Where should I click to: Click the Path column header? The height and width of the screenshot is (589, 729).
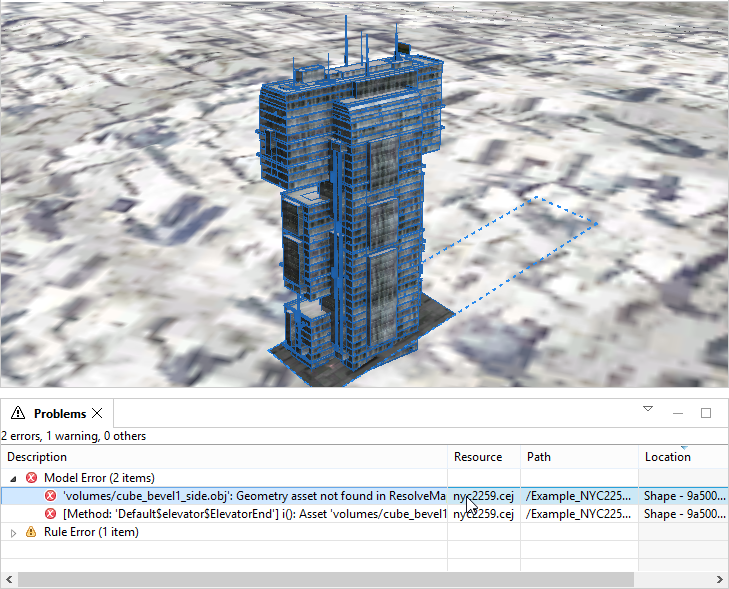point(578,457)
